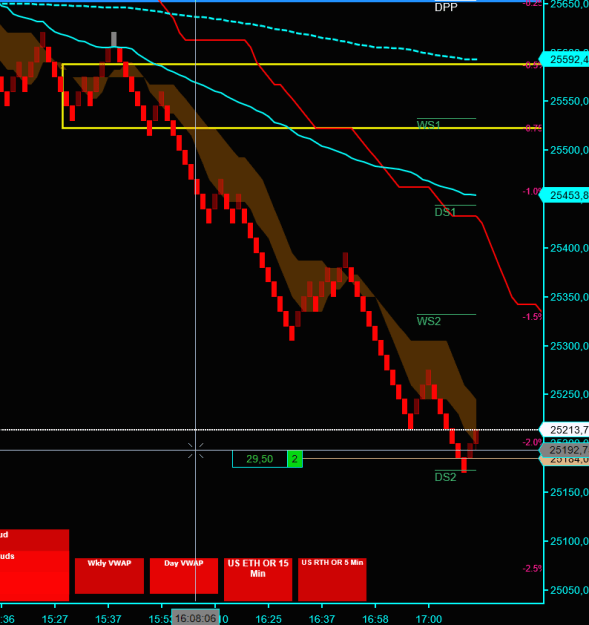Screen dimensions: 589x625
Task: Select the US RTH OR 5 Min box
Action: (x=332, y=579)
